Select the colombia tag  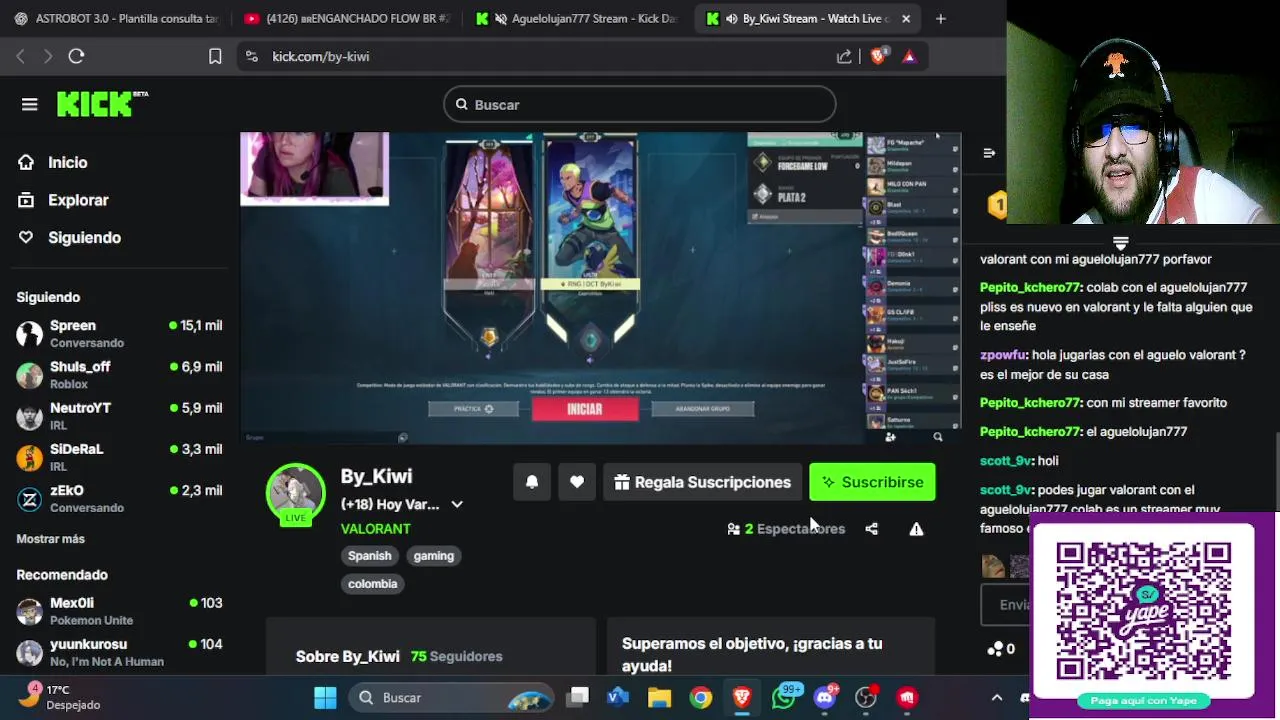pos(372,584)
